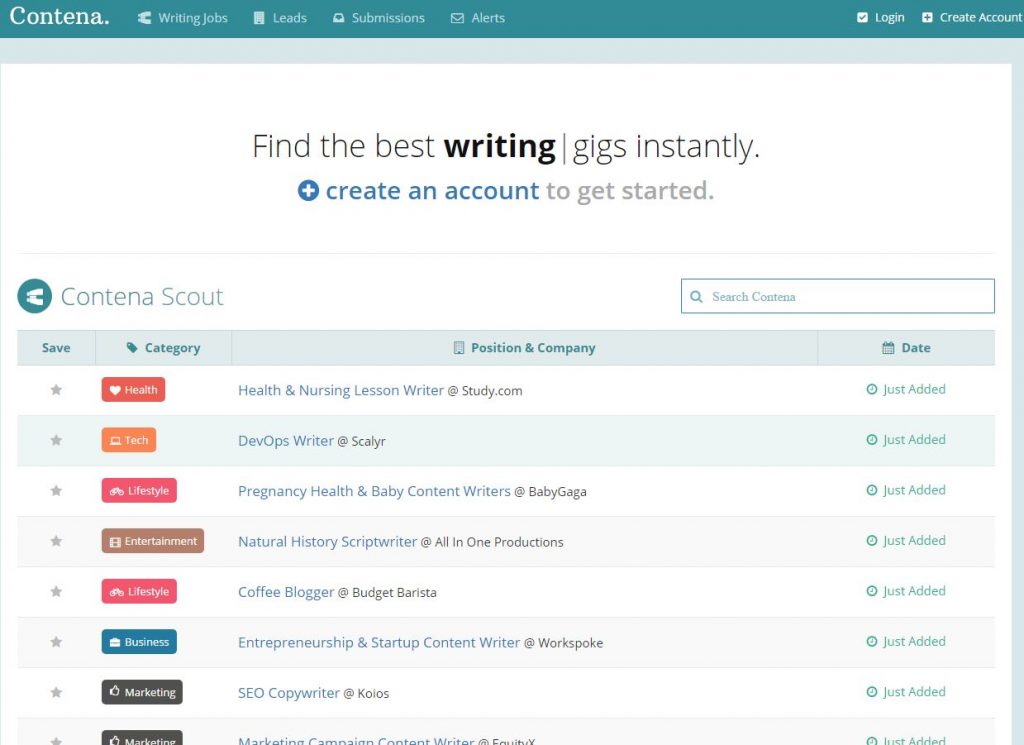The image size is (1024, 745).
Task: Star the Health & Nursing Lesson Writer job
Action: click(x=56, y=390)
